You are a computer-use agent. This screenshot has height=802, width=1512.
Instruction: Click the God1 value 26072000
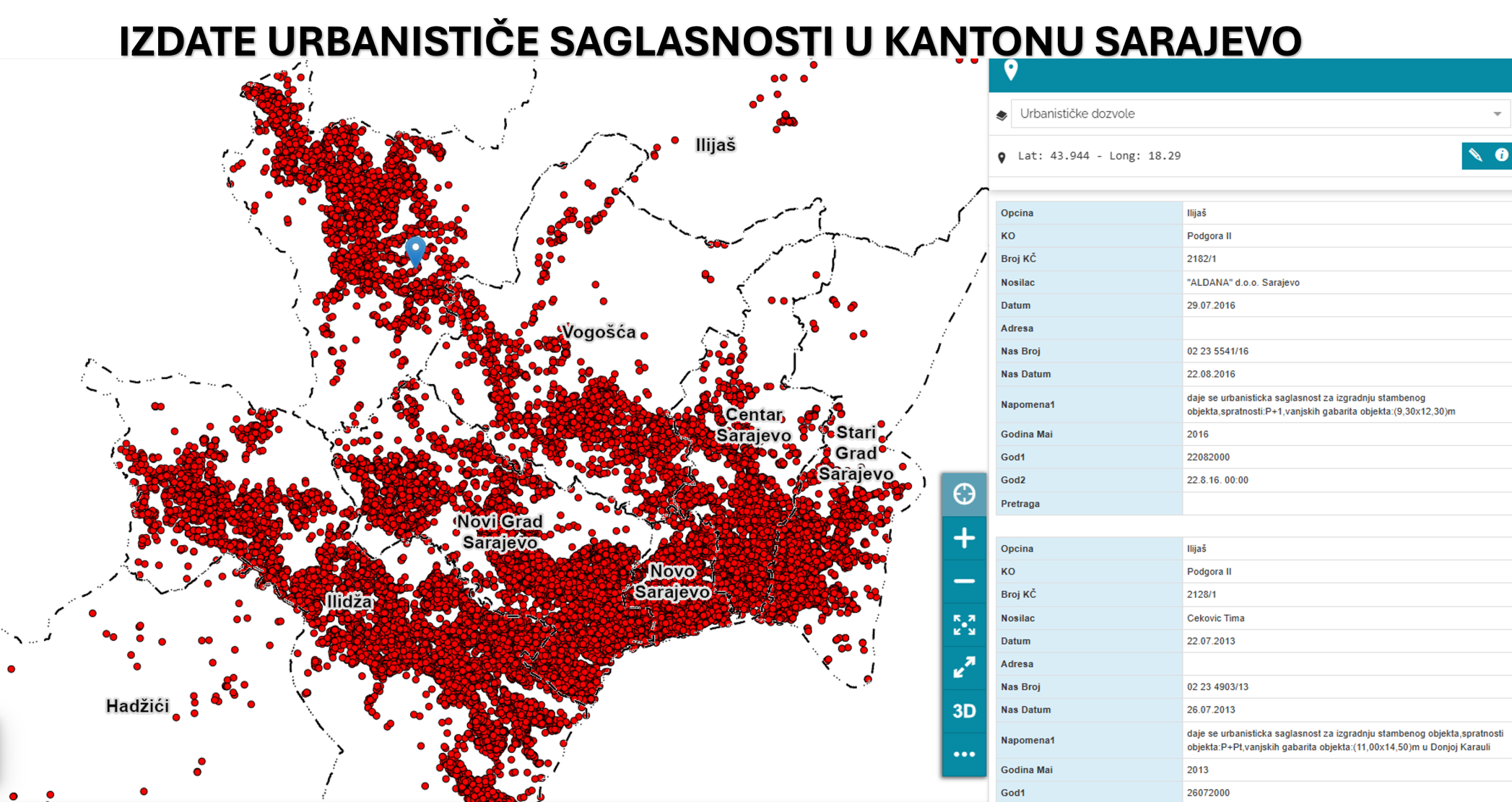(x=1208, y=793)
